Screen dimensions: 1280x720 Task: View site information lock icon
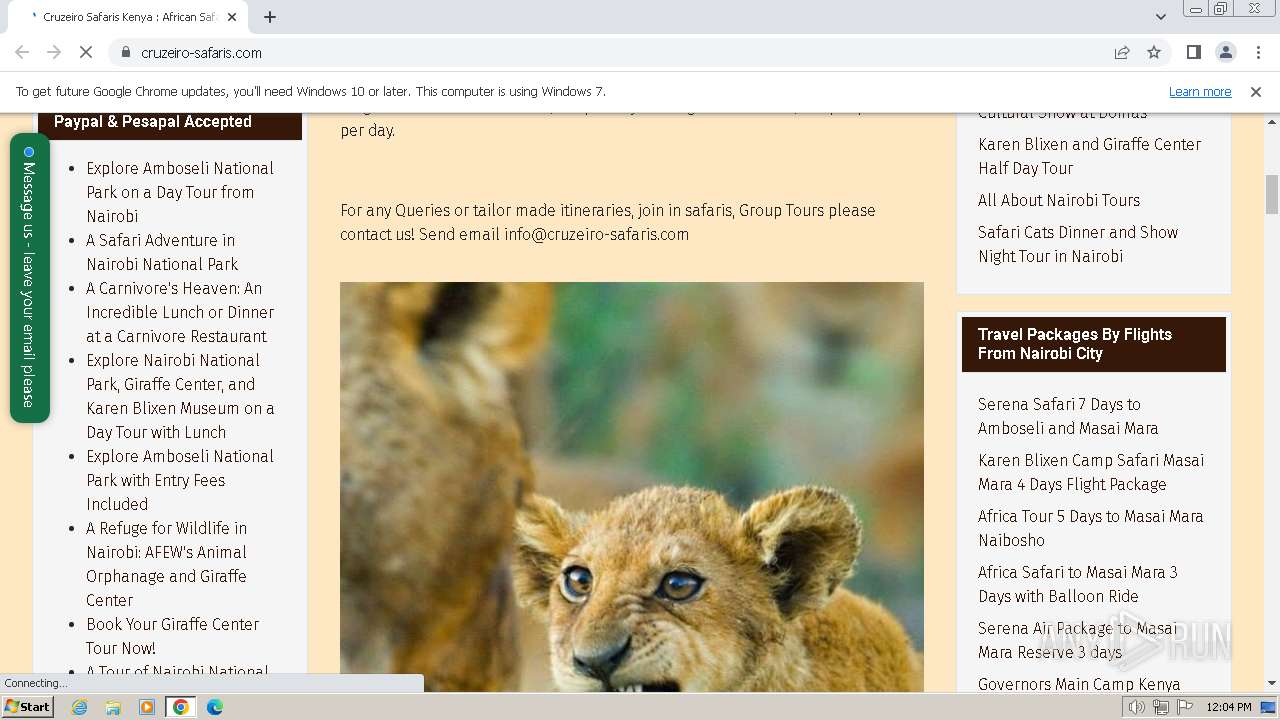126,52
